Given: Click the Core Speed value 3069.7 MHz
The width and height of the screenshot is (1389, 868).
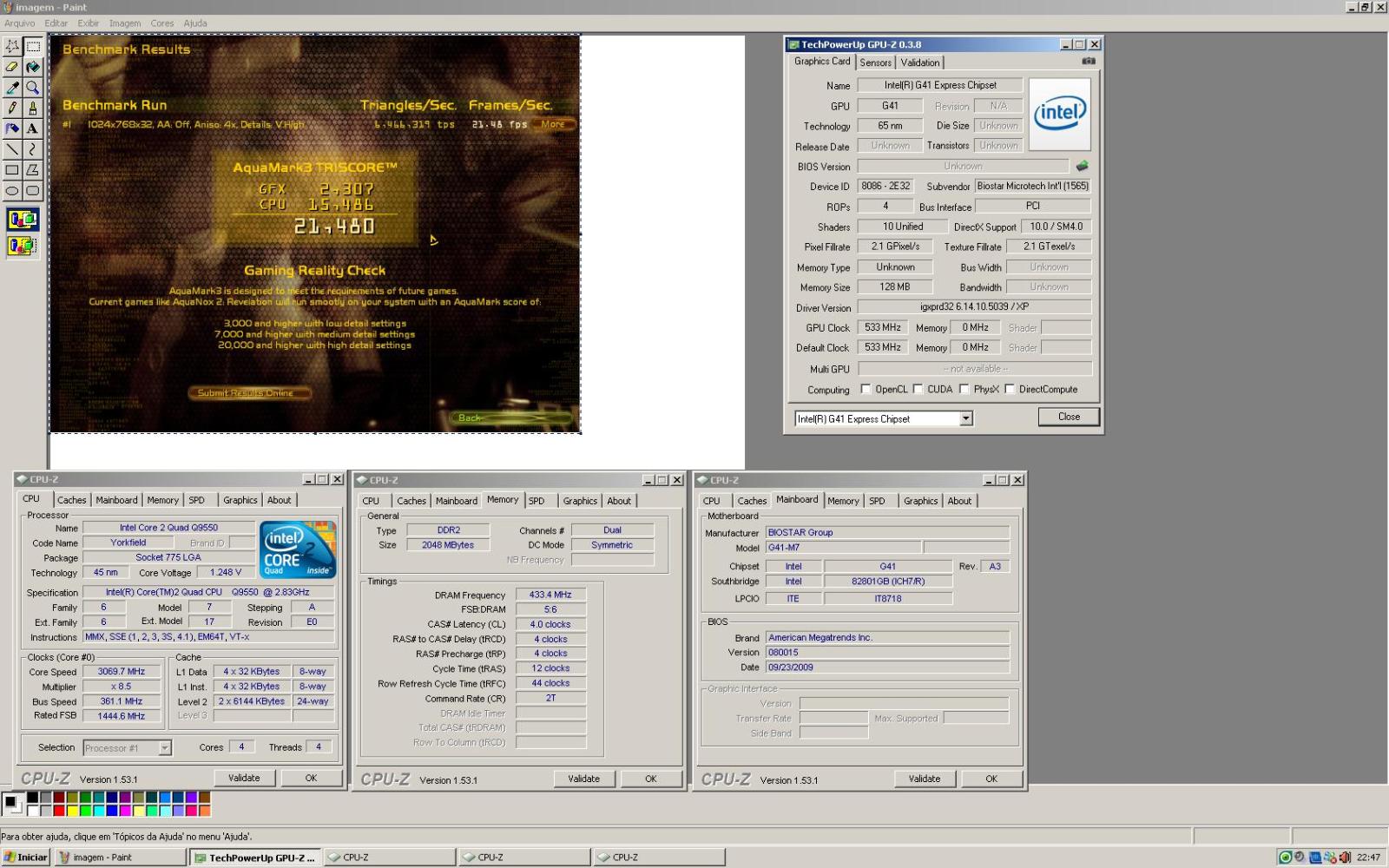Looking at the screenshot, I should (122, 672).
